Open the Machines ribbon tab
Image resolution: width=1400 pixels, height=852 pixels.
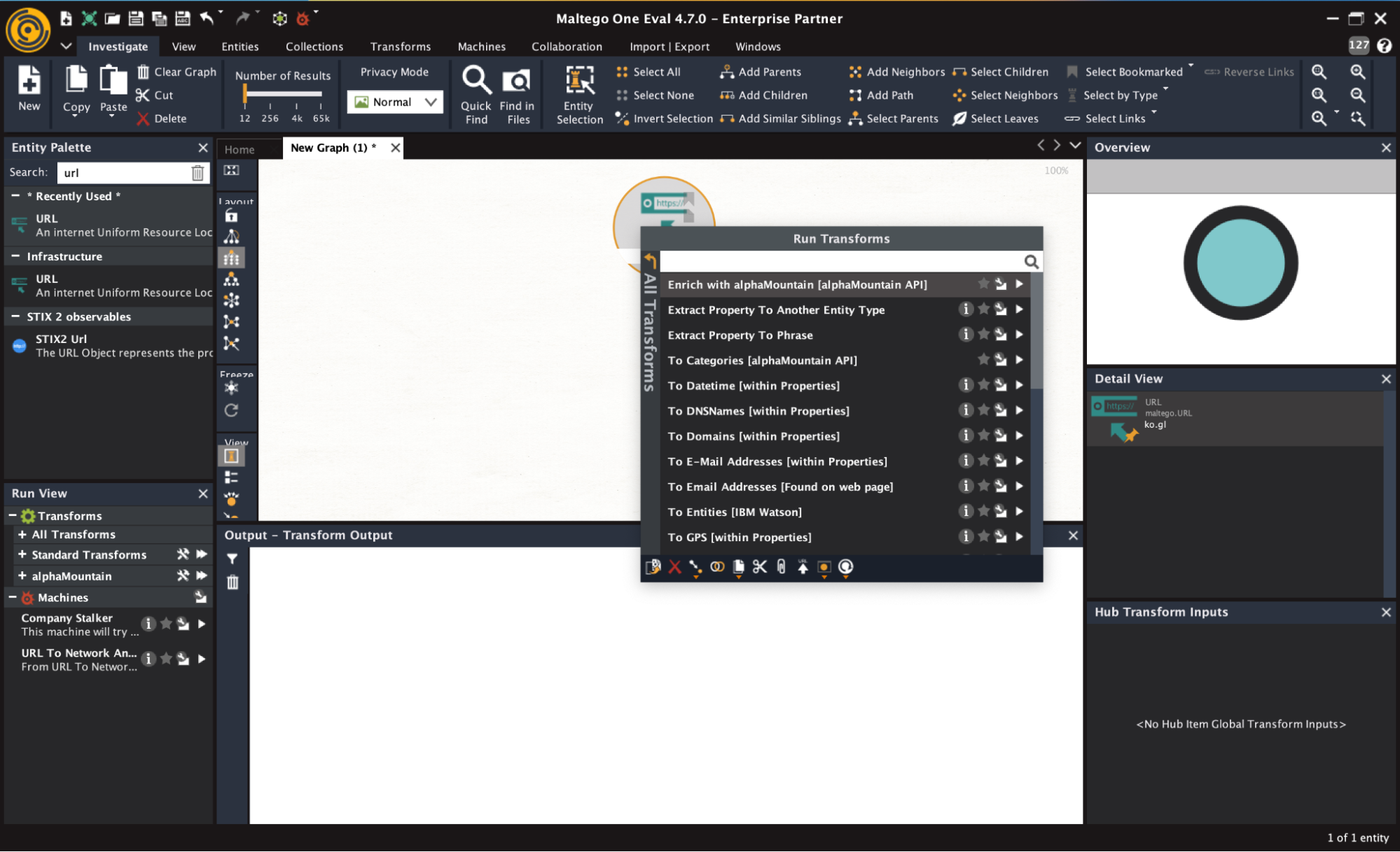[x=481, y=46]
